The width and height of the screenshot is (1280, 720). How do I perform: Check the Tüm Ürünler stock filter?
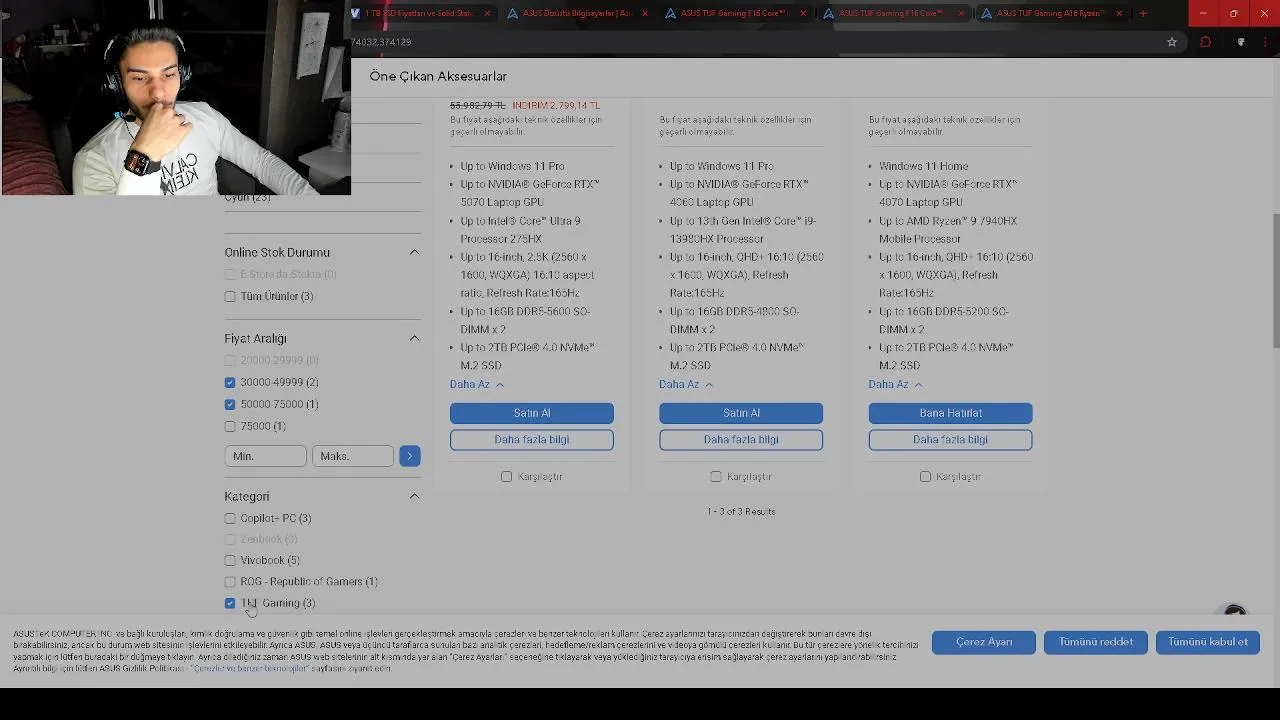230,296
